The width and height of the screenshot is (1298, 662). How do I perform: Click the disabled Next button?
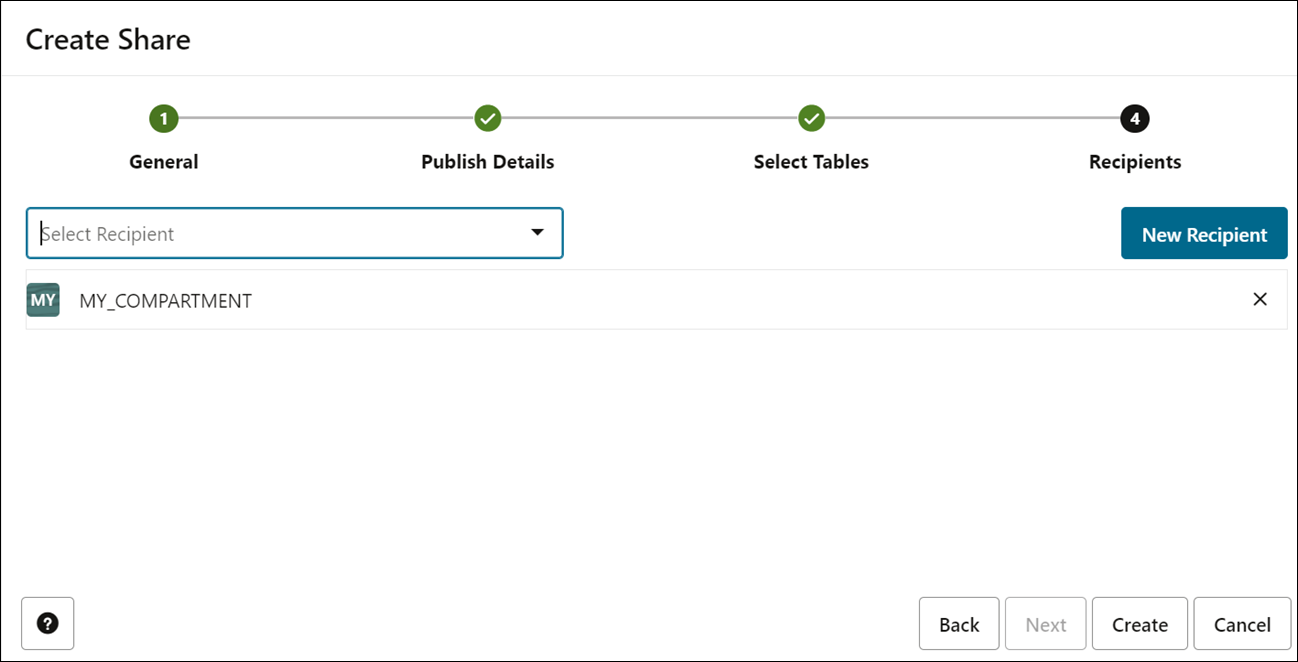click(x=1045, y=624)
